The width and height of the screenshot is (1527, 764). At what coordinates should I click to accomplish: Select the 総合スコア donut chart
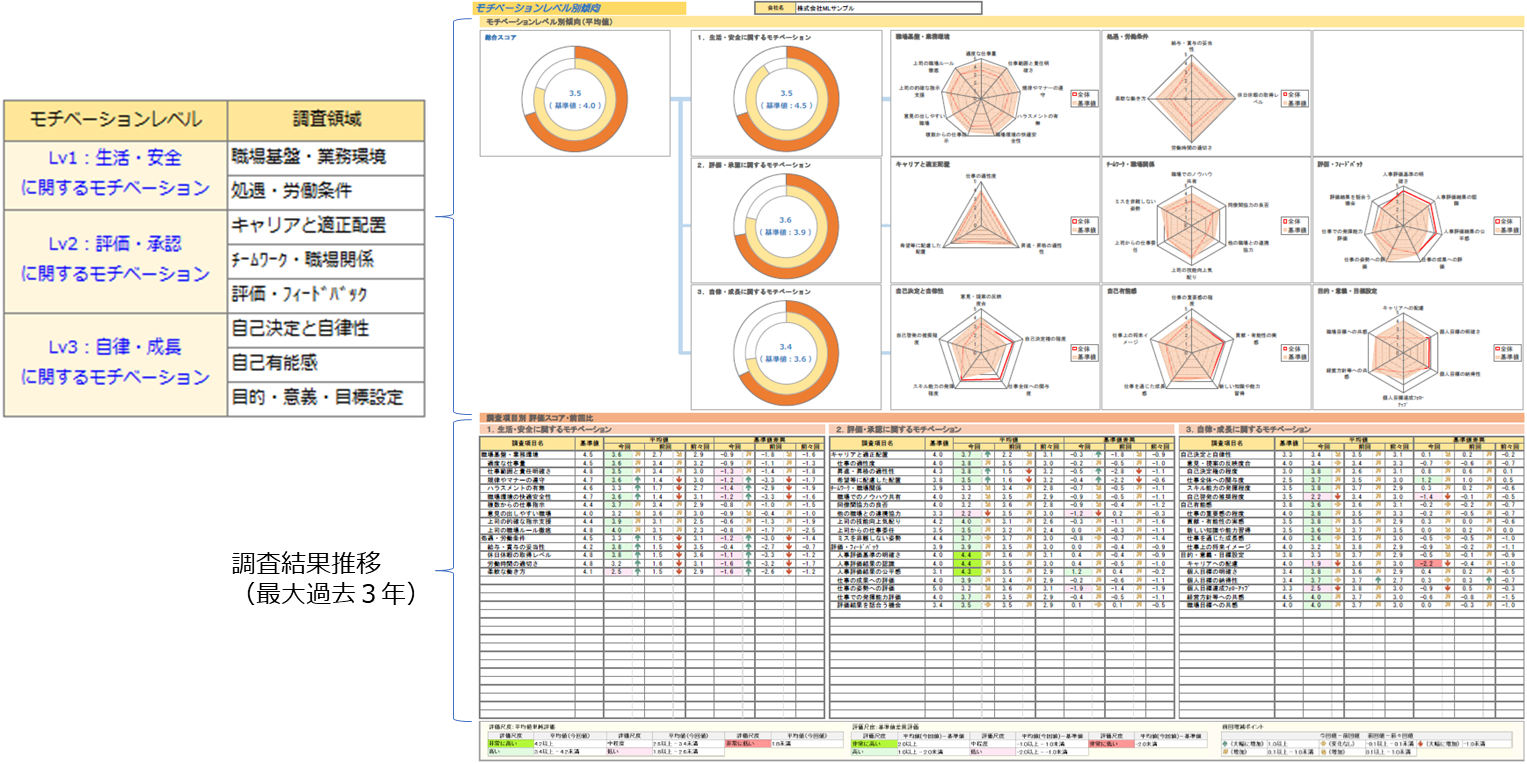[x=574, y=97]
